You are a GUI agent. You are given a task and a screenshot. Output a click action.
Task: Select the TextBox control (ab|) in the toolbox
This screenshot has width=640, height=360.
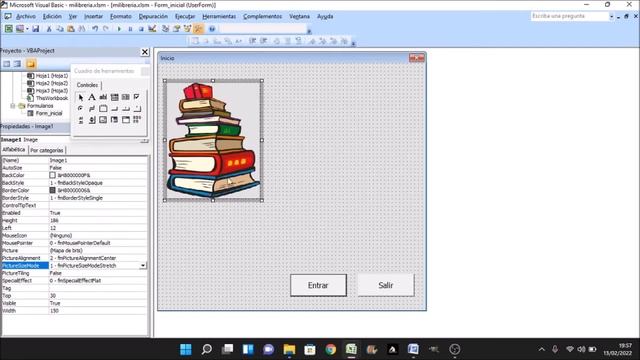pyautogui.click(x=103, y=97)
